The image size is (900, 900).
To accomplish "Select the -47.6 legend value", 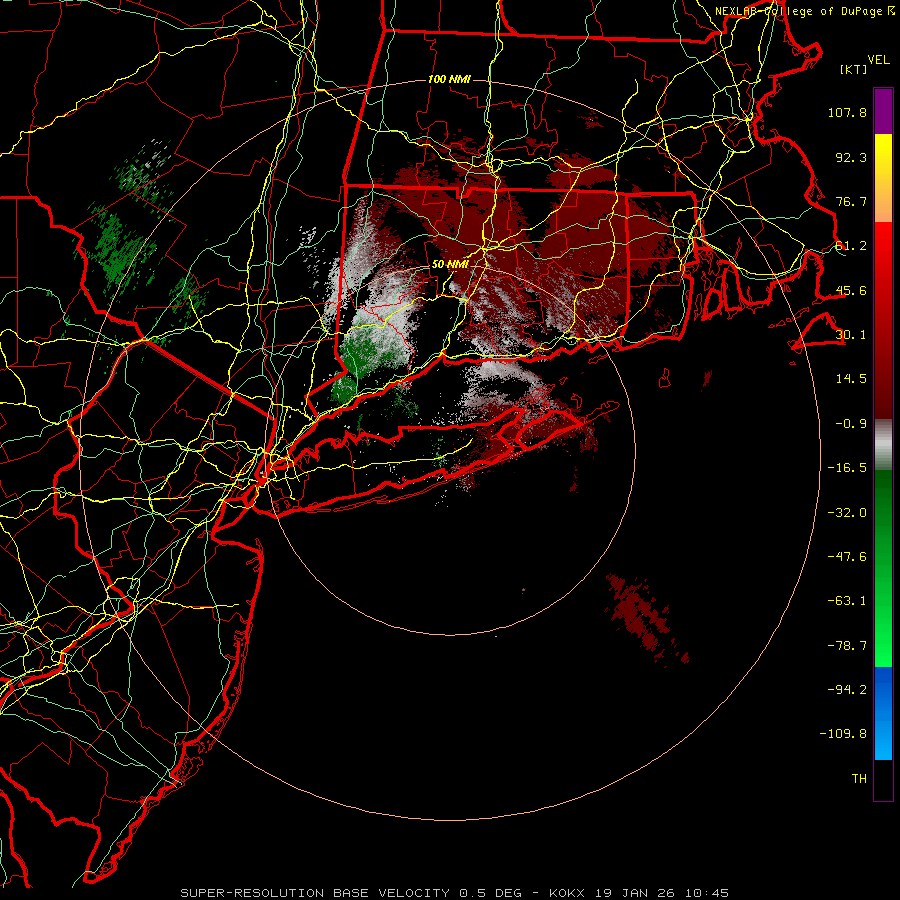I will pos(847,557).
